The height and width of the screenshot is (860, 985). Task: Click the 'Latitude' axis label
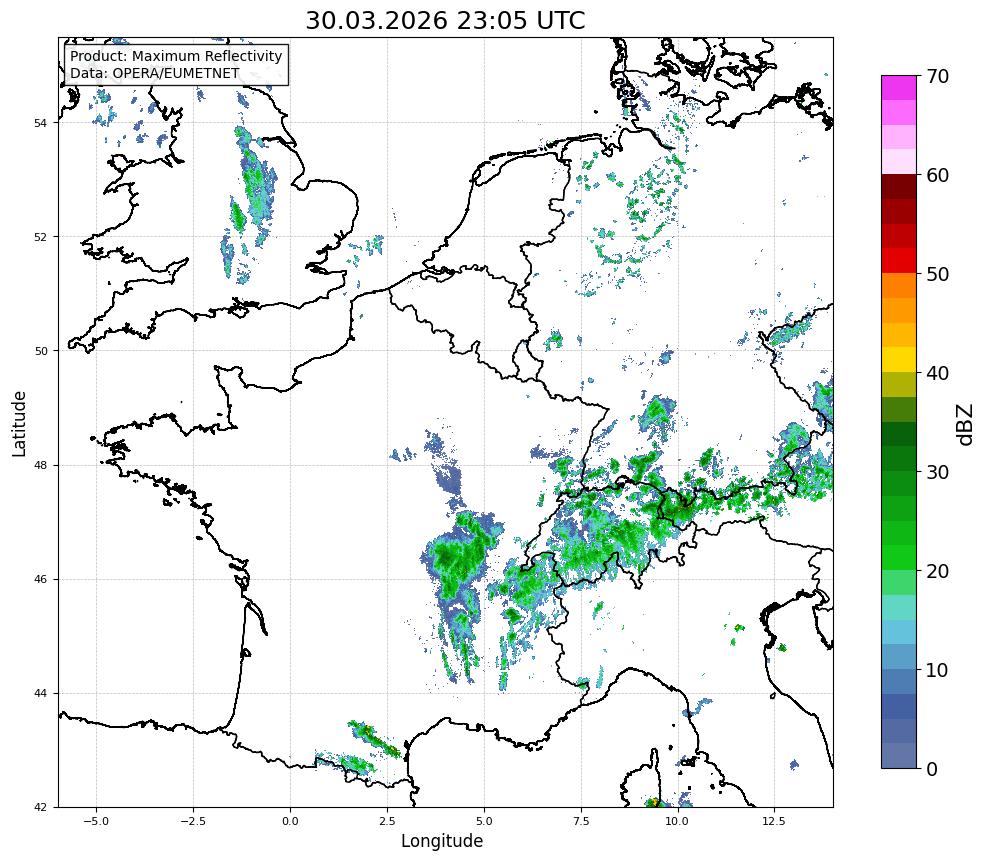coord(19,423)
